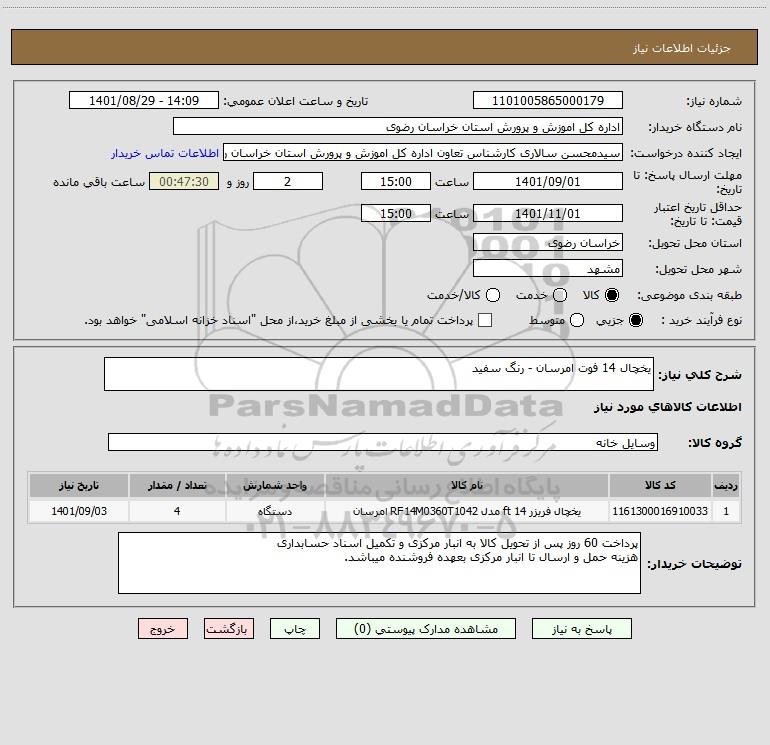
Task: Click the remaining time field 00:47:30
Action: pyautogui.click(x=184, y=182)
